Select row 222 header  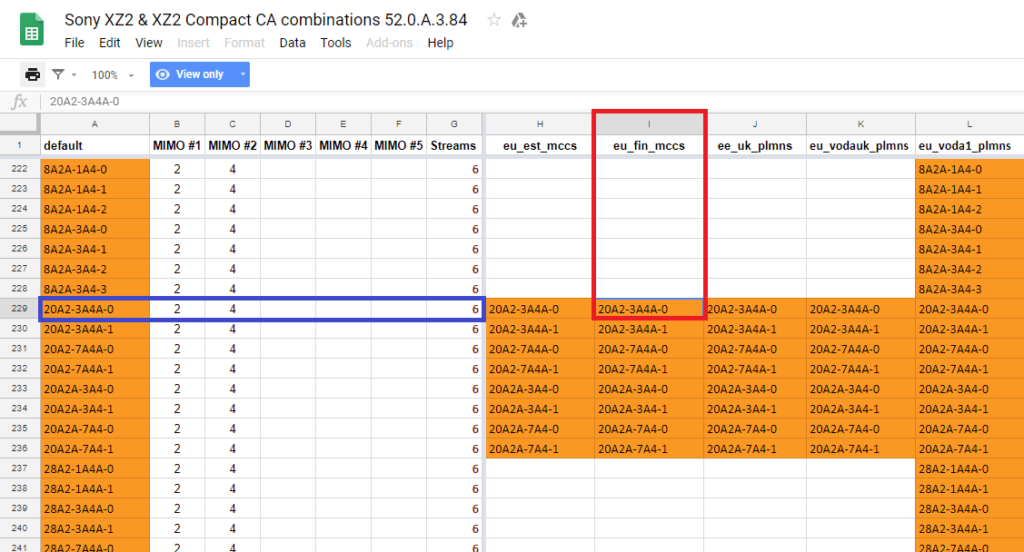tap(20, 169)
